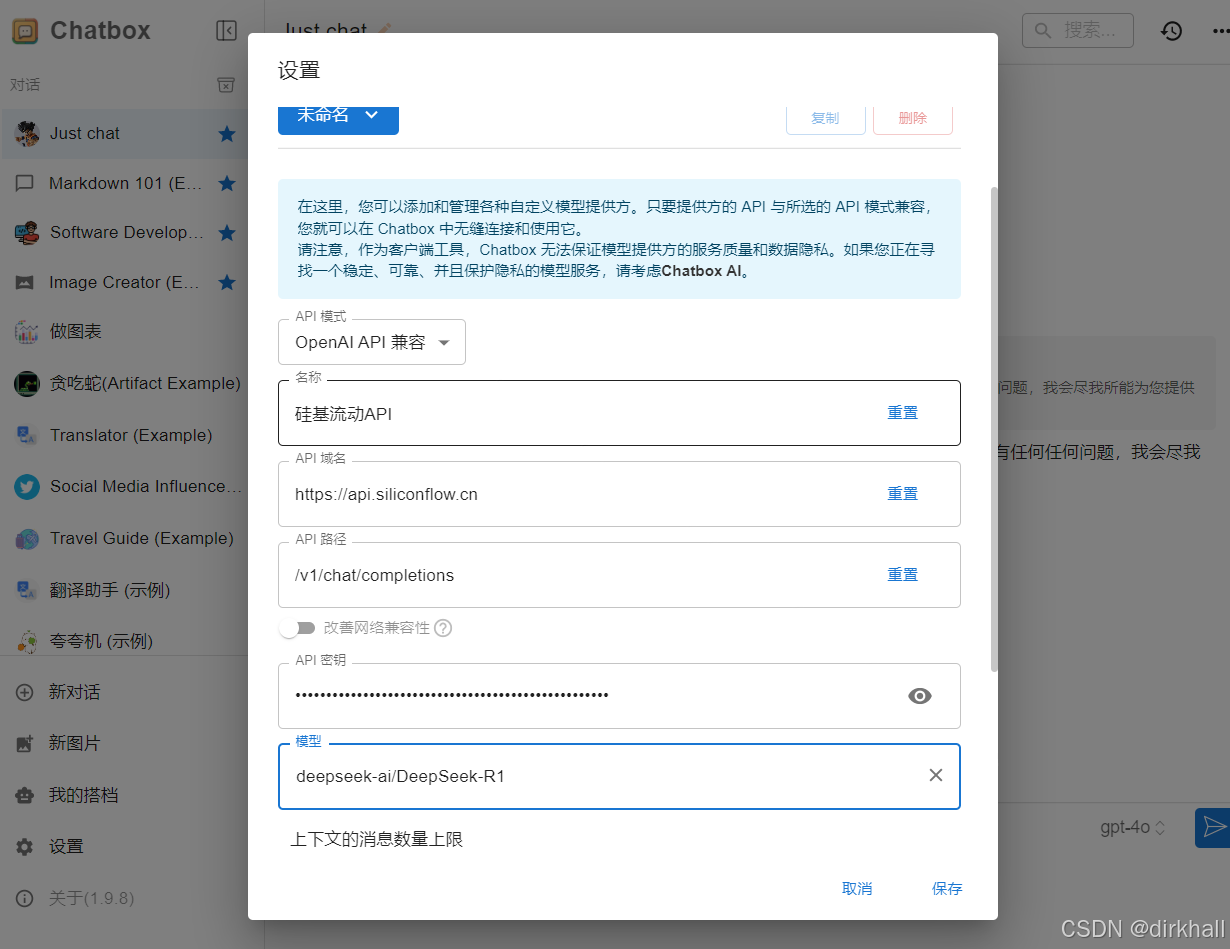The height and width of the screenshot is (949, 1230).
Task: Unstar the Image Creator conversation
Action: point(227,282)
